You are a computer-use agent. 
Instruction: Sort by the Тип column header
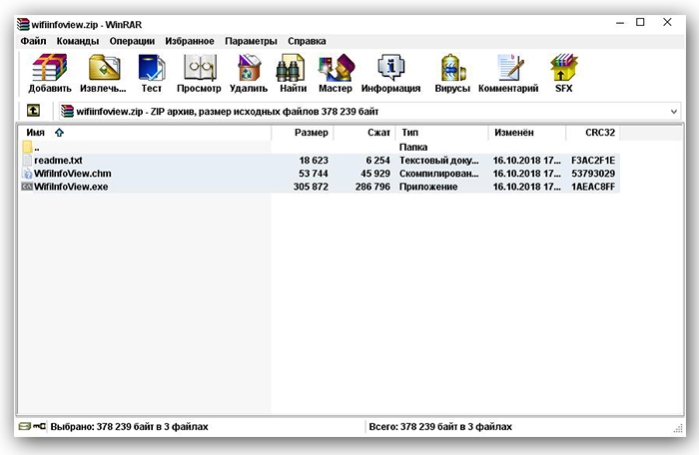click(x=441, y=132)
